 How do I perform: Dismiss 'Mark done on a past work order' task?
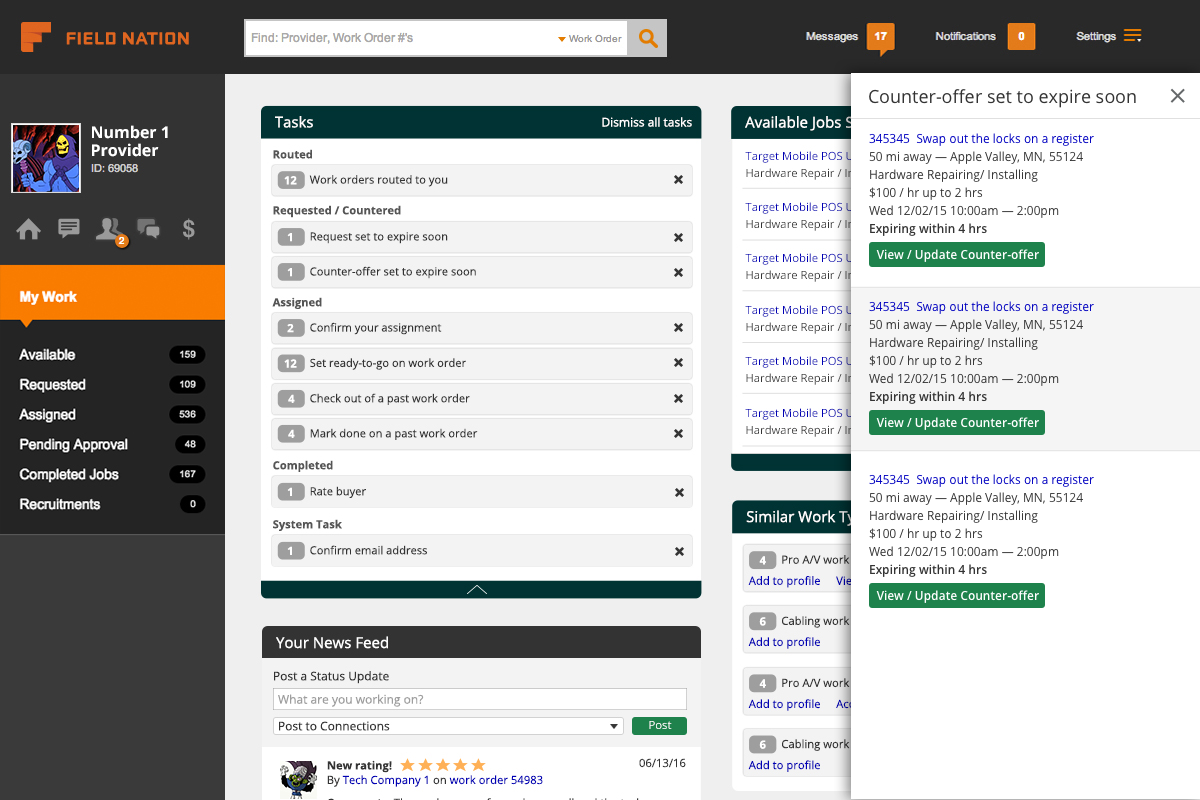point(678,434)
